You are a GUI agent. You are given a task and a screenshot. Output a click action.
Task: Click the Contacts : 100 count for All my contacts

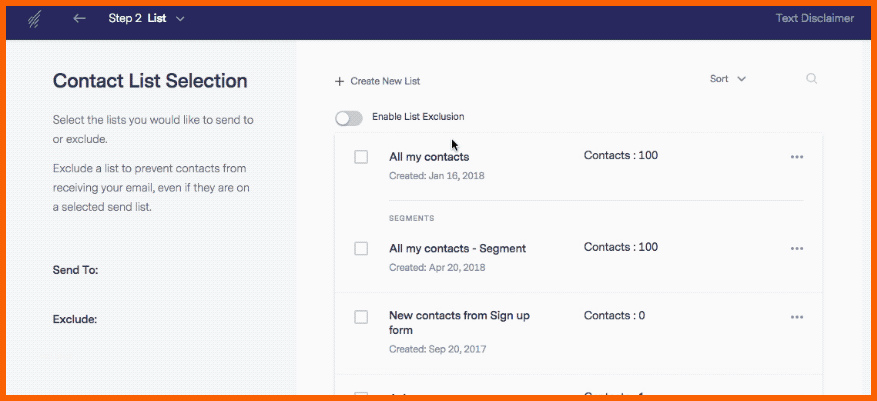tap(621, 155)
